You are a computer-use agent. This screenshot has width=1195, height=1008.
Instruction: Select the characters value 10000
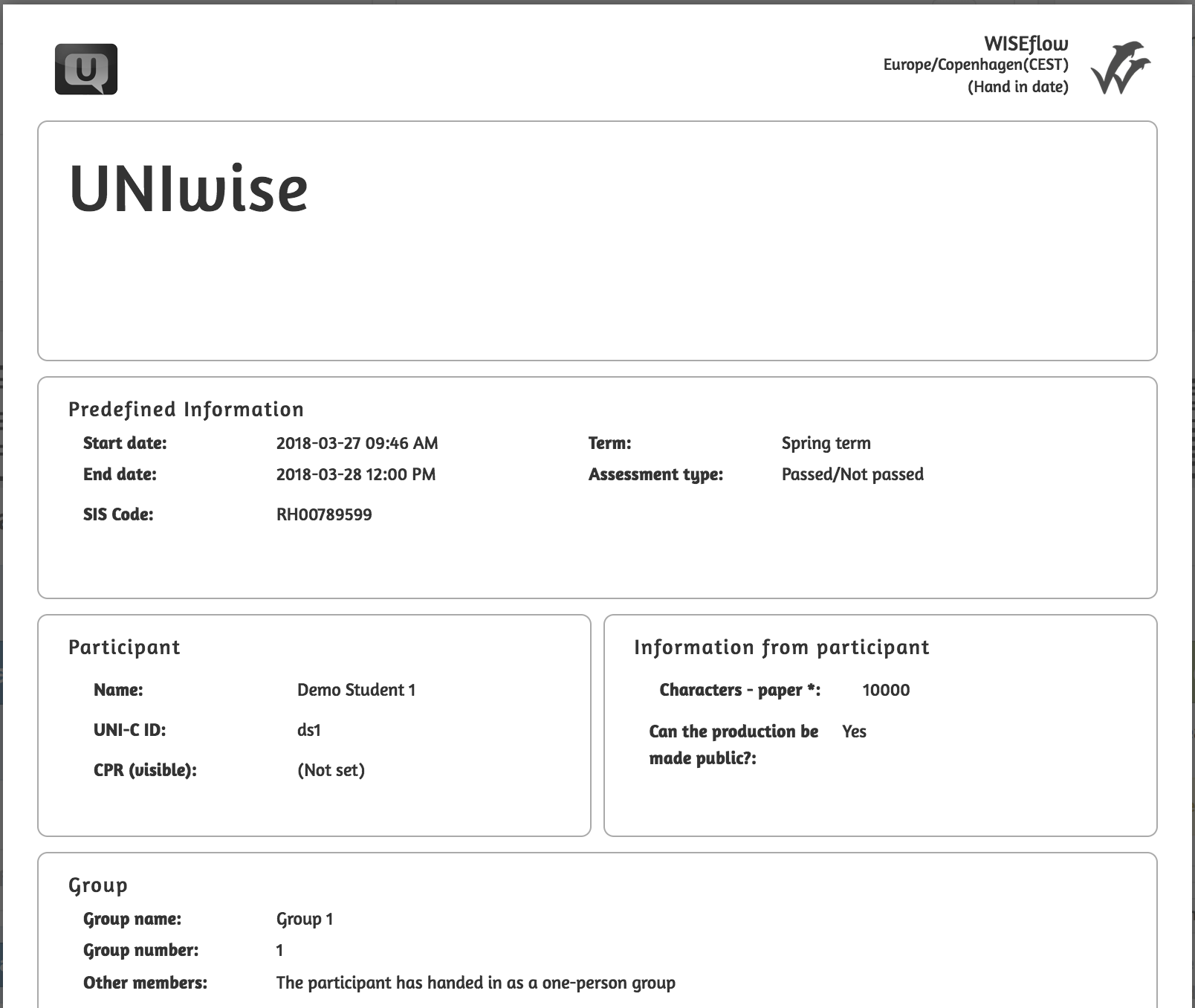pos(886,690)
